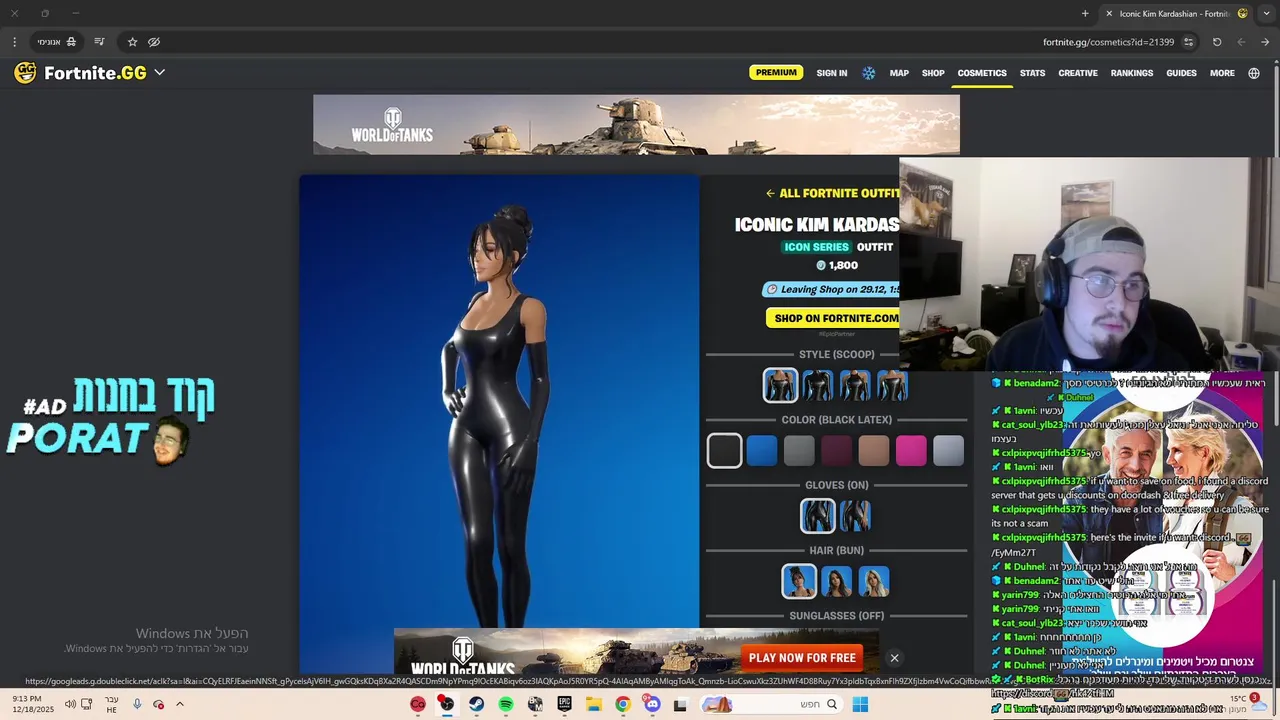Open the CREATIVE menu item
The height and width of the screenshot is (720, 1280).
(x=1078, y=73)
